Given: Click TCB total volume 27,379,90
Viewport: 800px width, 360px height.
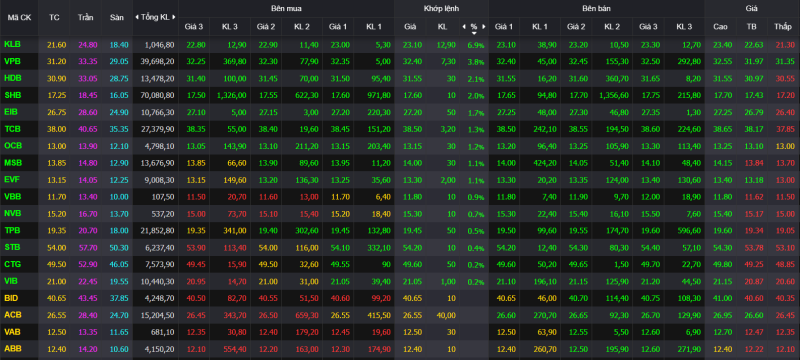Looking at the screenshot, I should click(x=159, y=130).
